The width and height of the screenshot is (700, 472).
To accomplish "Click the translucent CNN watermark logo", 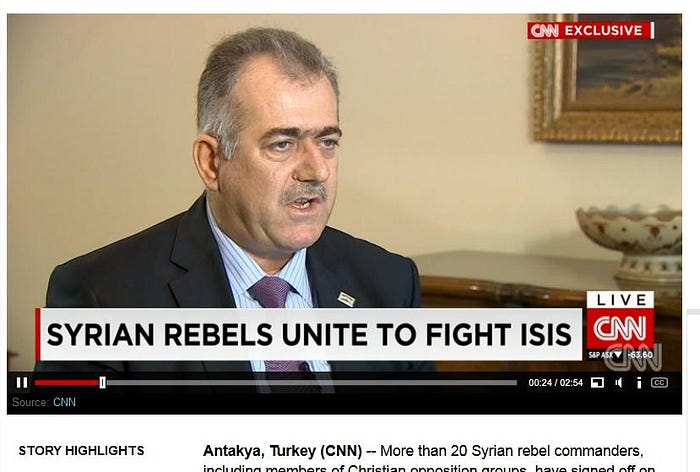I will [x=634, y=358].
